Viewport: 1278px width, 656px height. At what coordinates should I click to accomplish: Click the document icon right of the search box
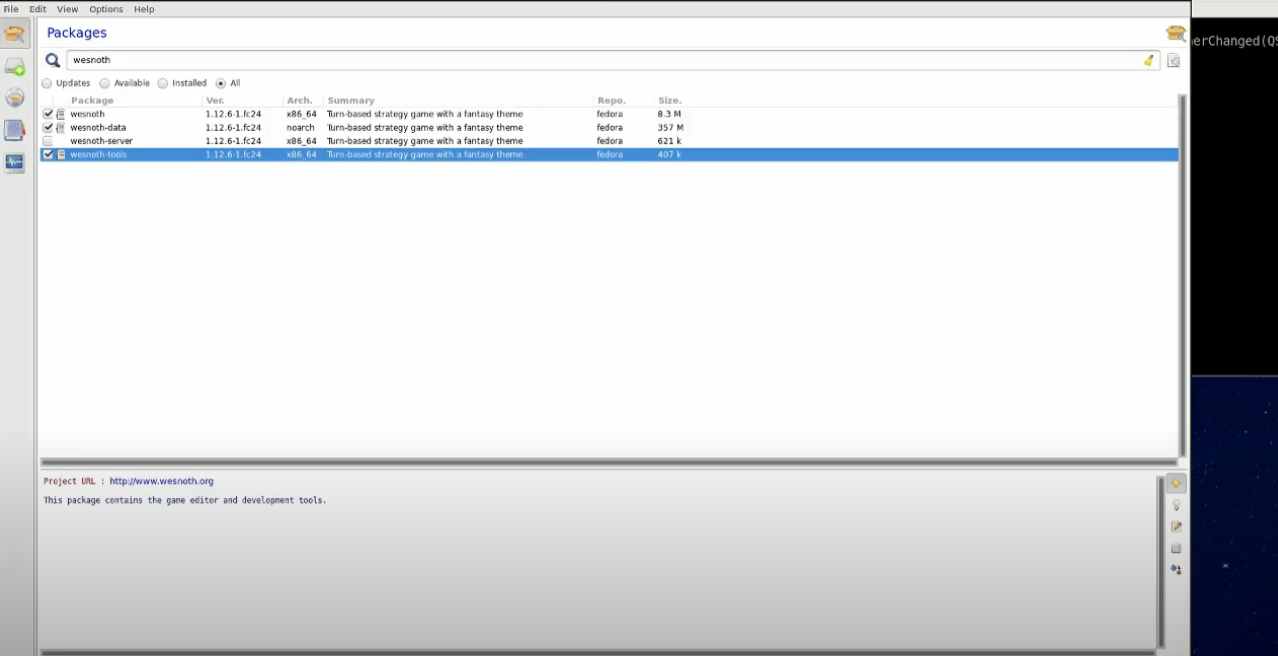point(1174,61)
